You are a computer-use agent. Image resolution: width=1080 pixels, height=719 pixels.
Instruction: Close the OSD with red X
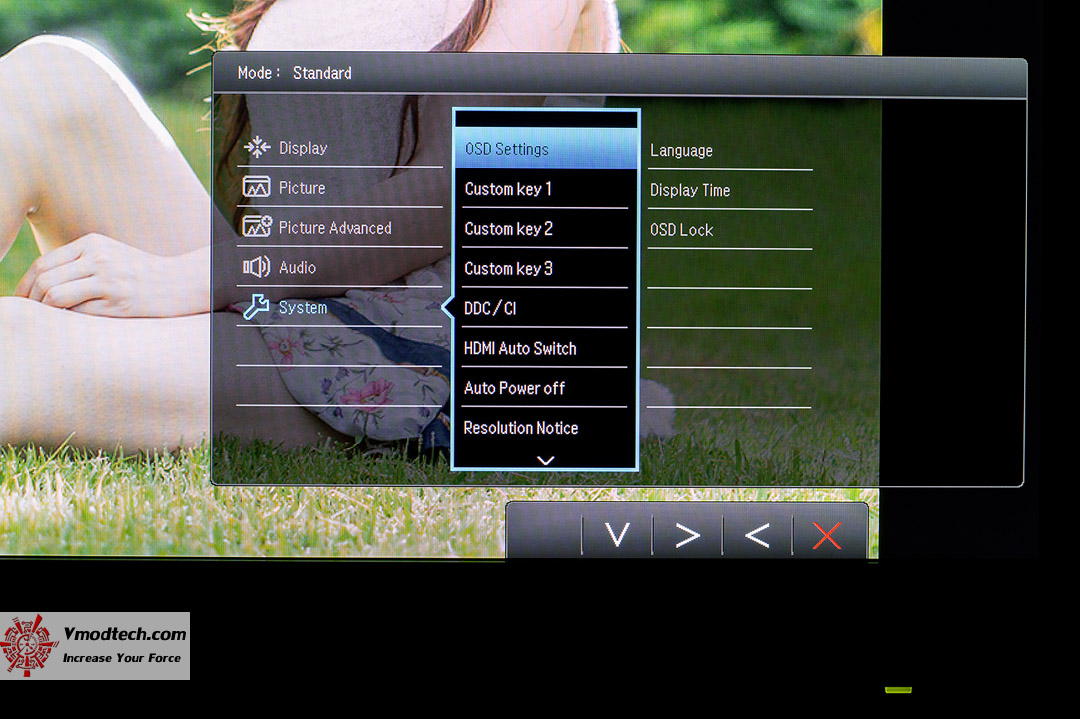[827, 535]
